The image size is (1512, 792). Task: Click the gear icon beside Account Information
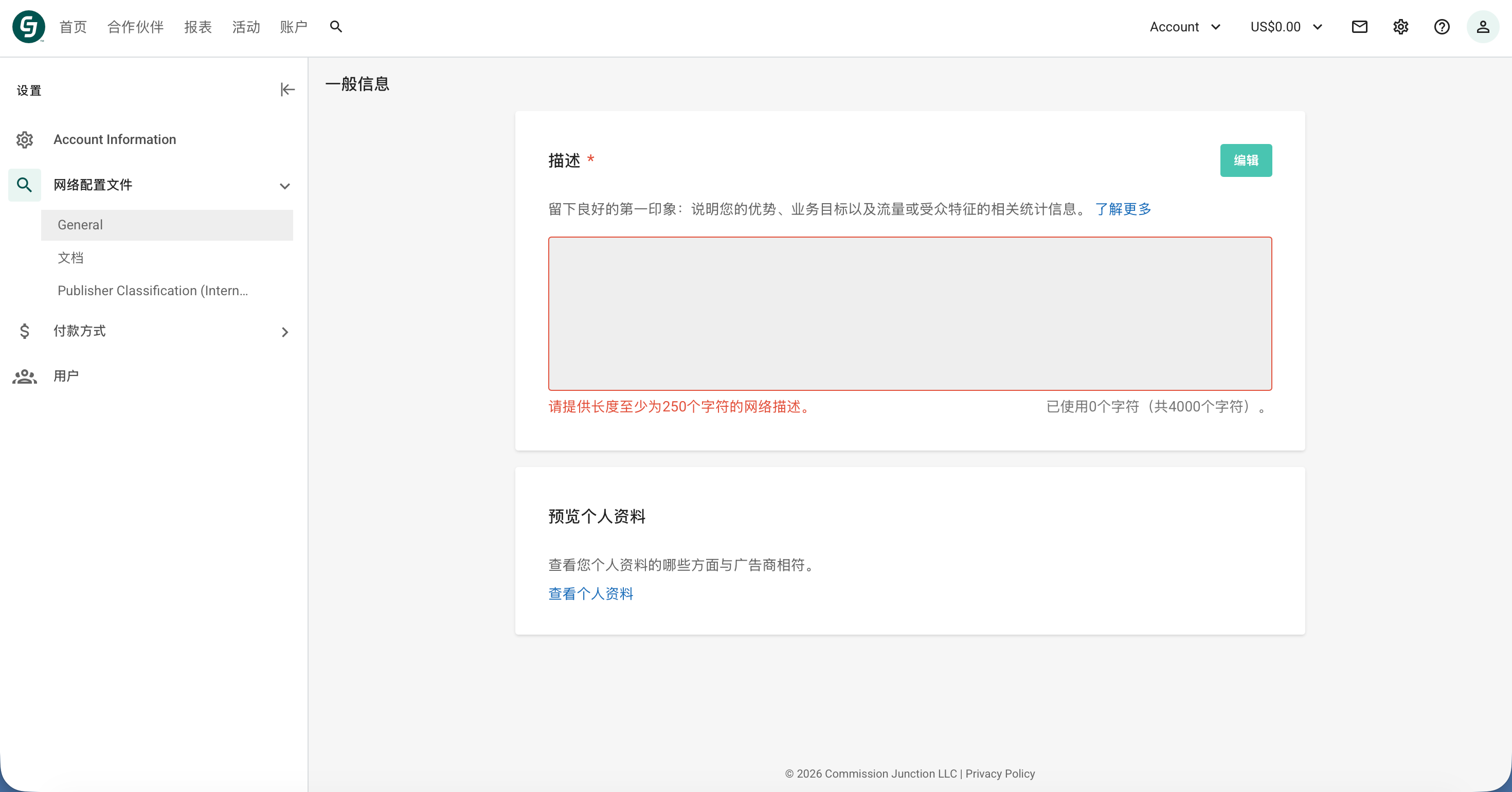pos(25,140)
